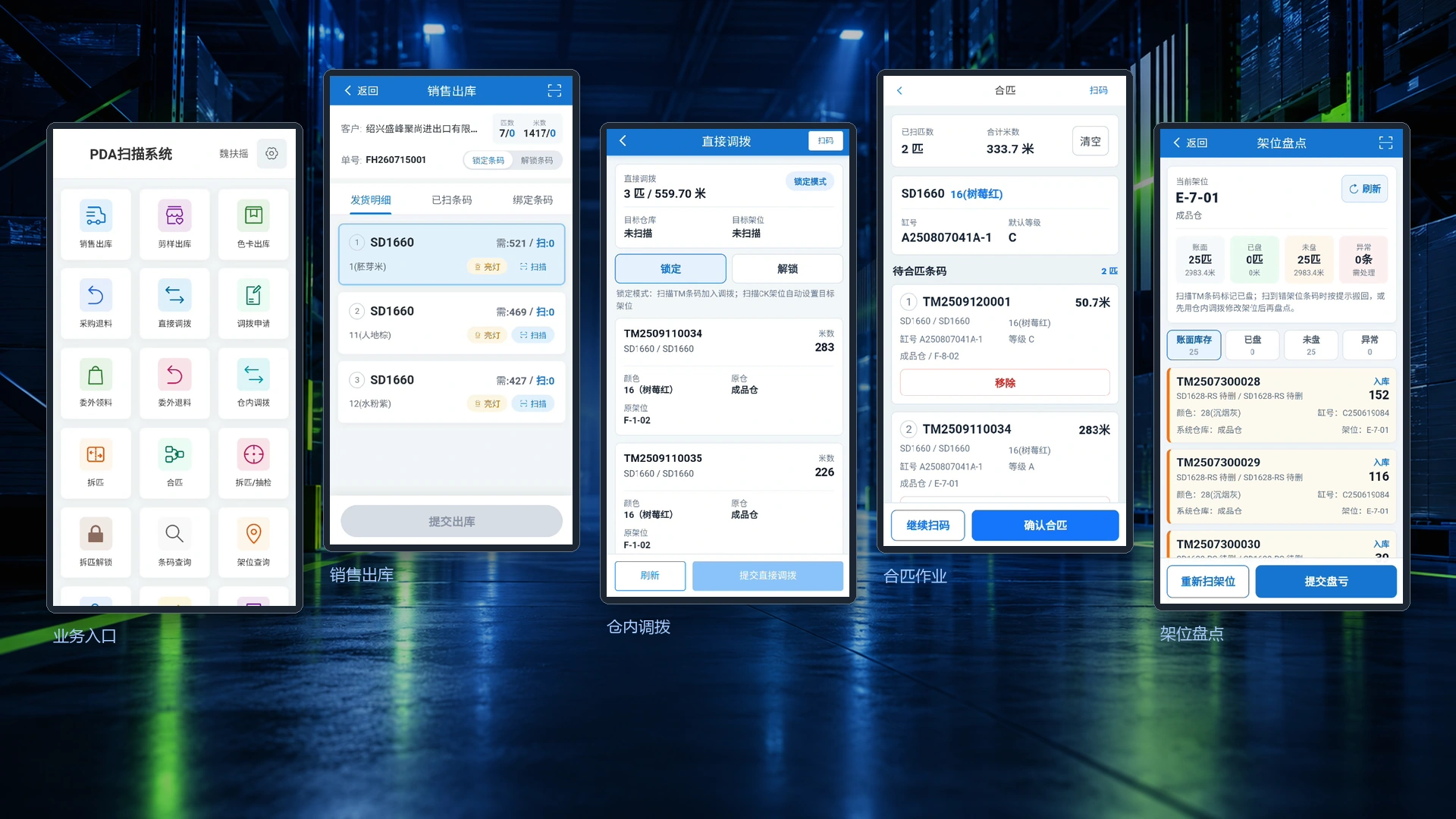Open 销售出库 icon in PDA menu

[x=96, y=216]
